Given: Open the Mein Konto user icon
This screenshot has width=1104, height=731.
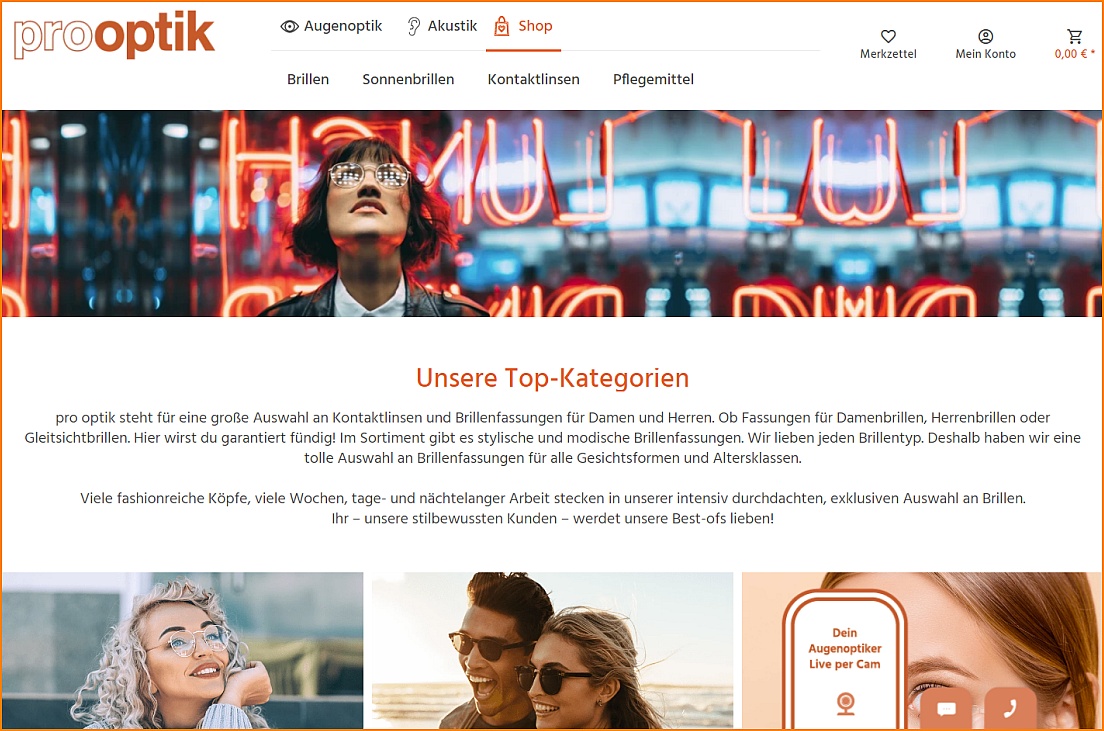Looking at the screenshot, I should point(985,36).
